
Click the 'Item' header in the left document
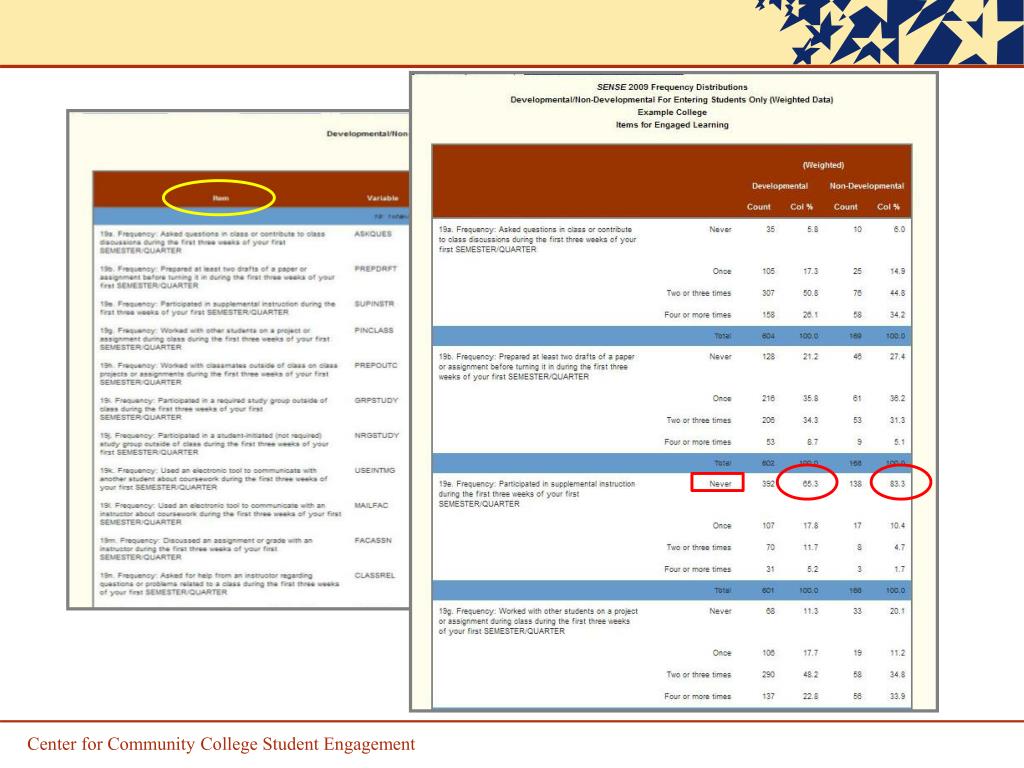click(221, 198)
